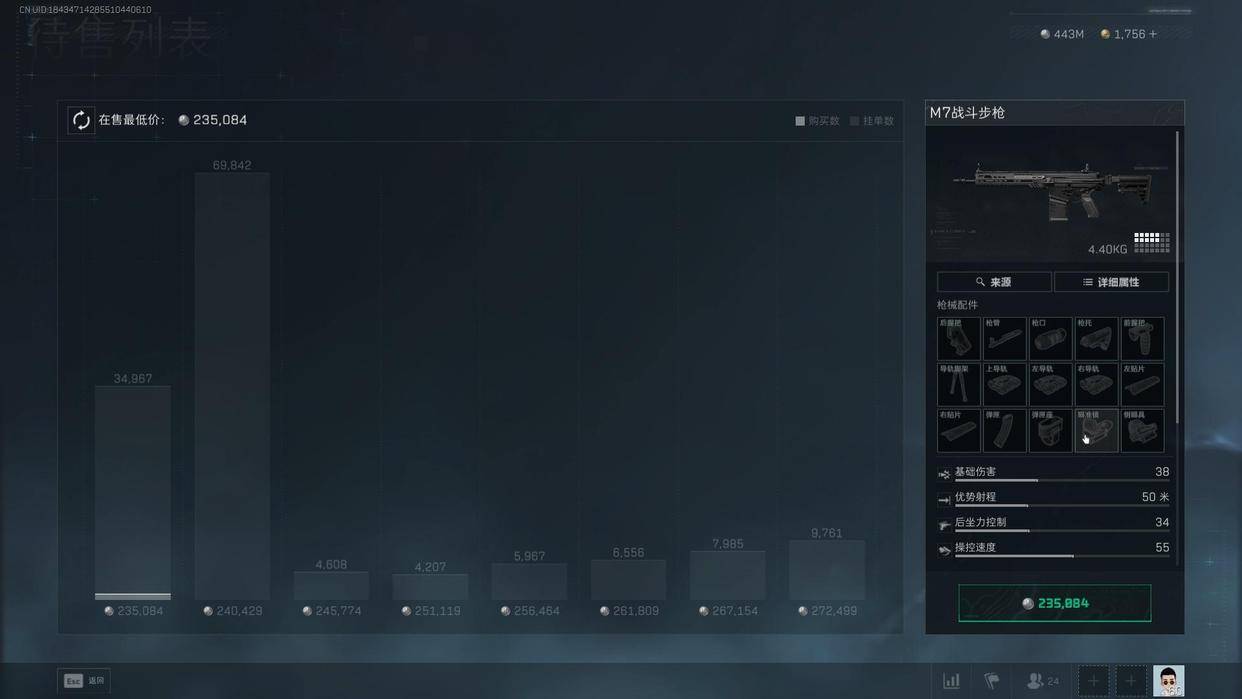The height and width of the screenshot is (699, 1242).
Task: Select the 导轨脚架 bipod attachment slot
Action: 958,385
